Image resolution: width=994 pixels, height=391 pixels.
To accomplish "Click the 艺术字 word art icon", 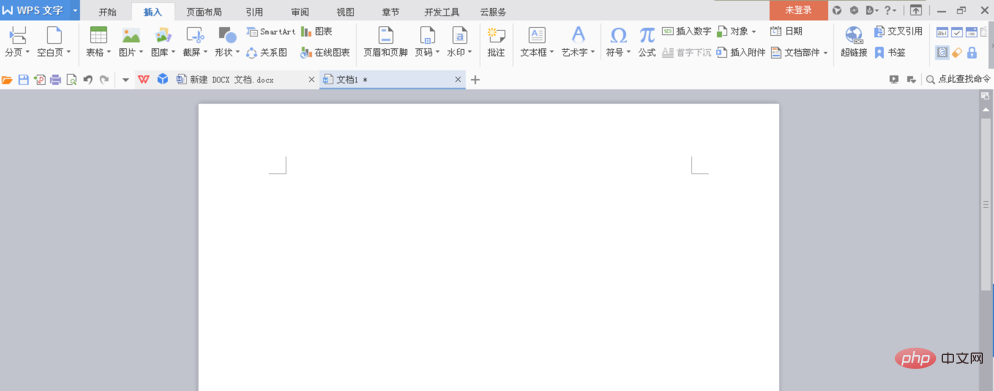I will (x=578, y=35).
